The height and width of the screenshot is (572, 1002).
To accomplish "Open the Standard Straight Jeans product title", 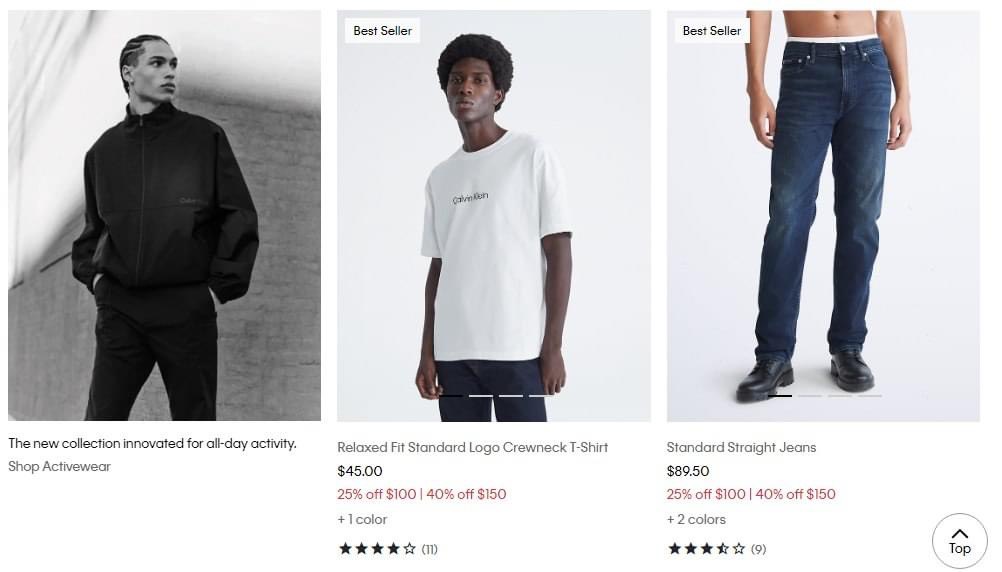I will coord(741,447).
